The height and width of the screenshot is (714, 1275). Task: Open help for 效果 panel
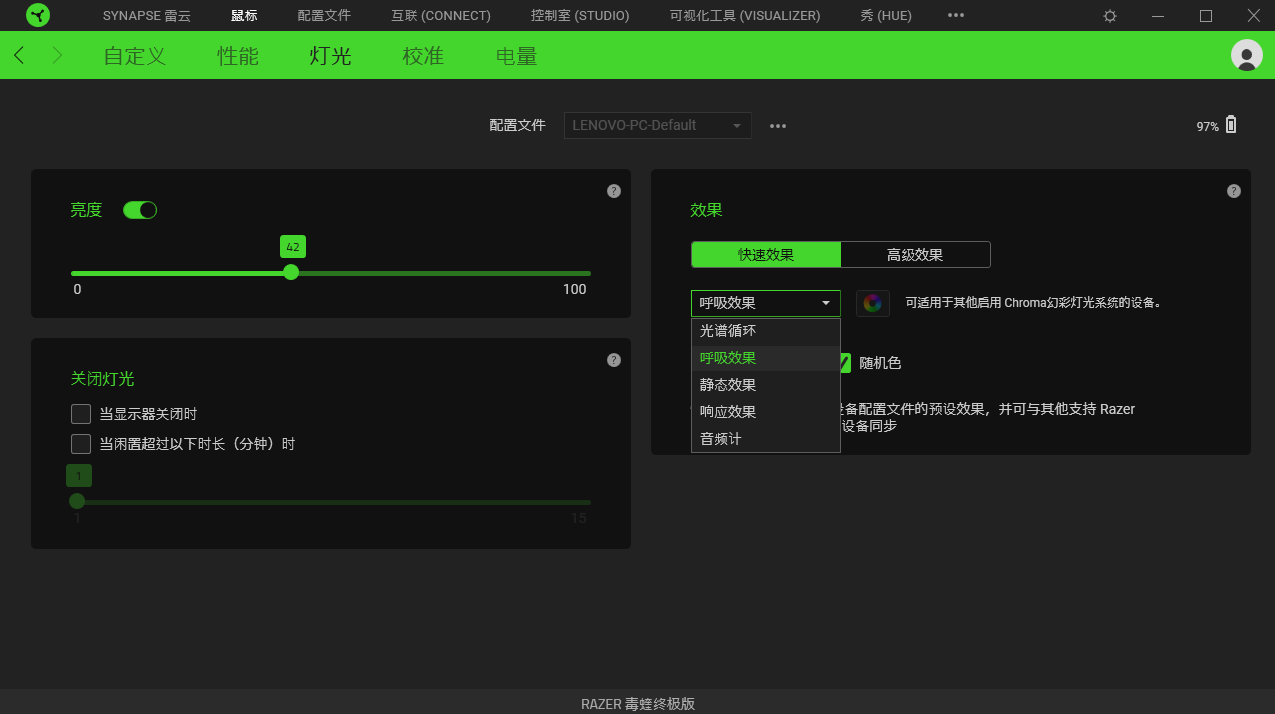pyautogui.click(x=1234, y=191)
